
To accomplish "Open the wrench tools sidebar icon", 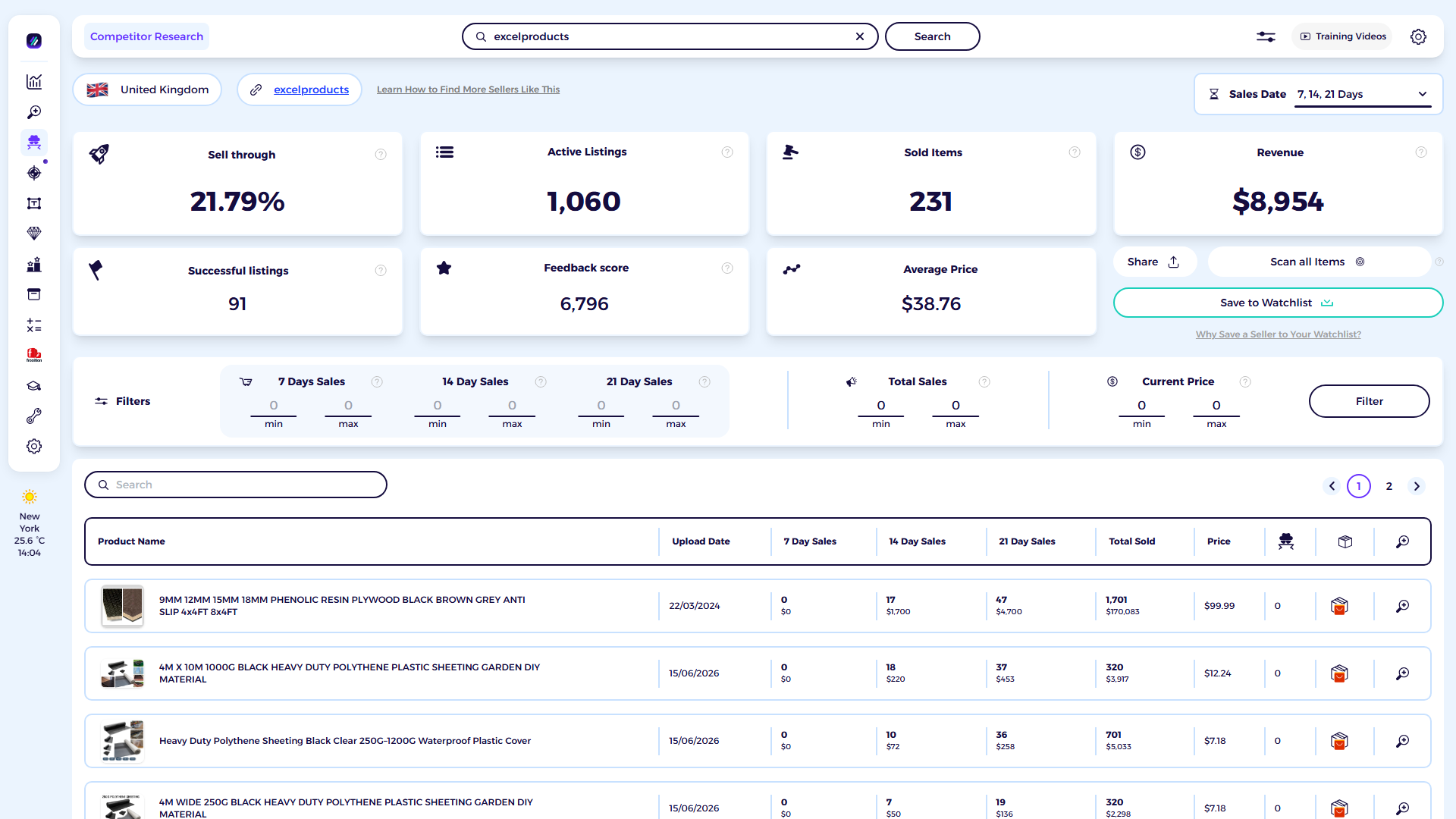I will click(x=34, y=416).
